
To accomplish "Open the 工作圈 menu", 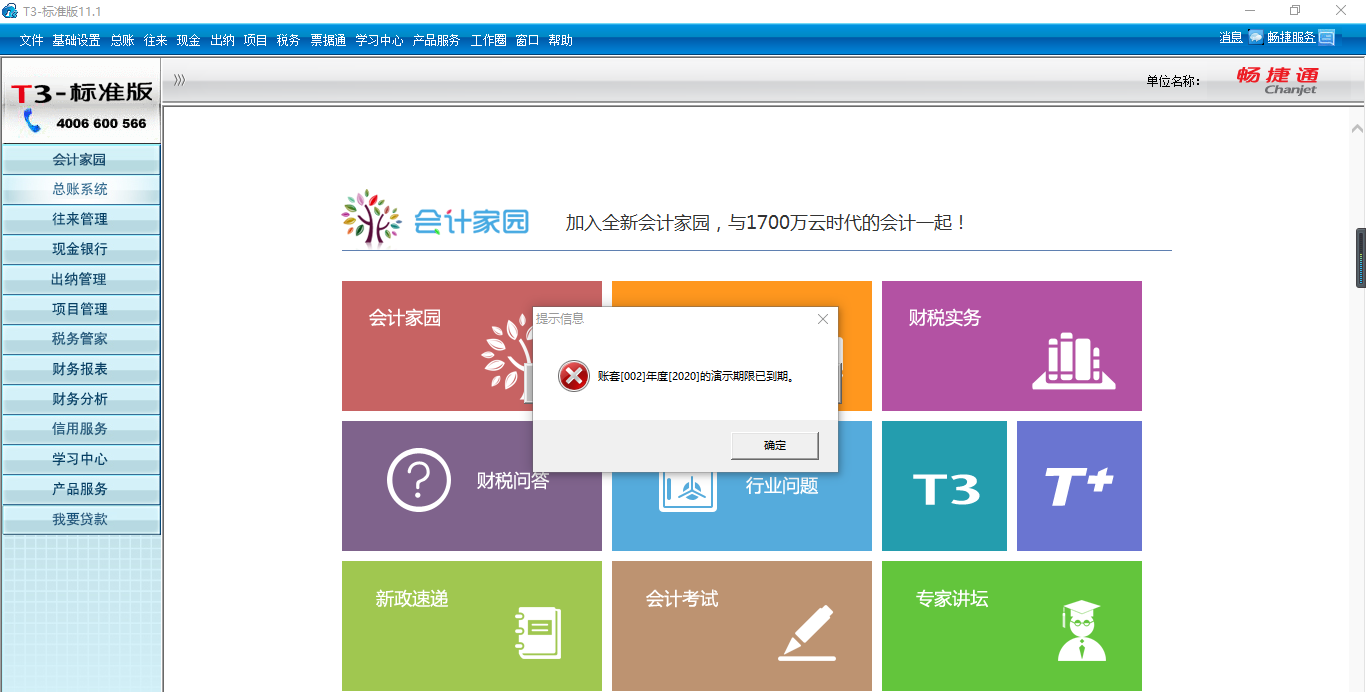I will tap(488, 40).
